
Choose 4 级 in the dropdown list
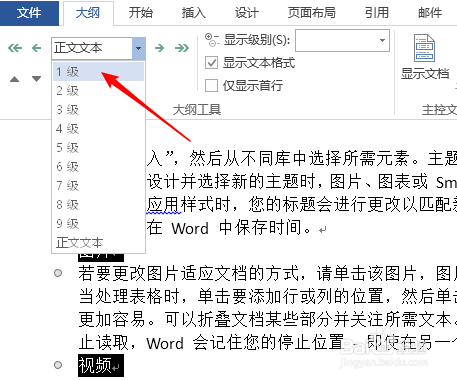click(98, 129)
